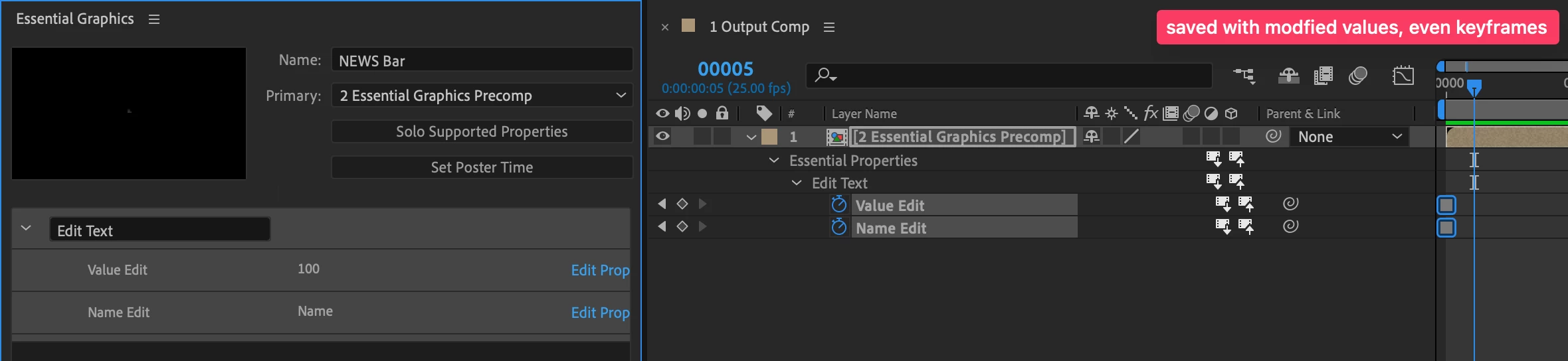Push Essential Properties to primary comp

pos(1236,159)
